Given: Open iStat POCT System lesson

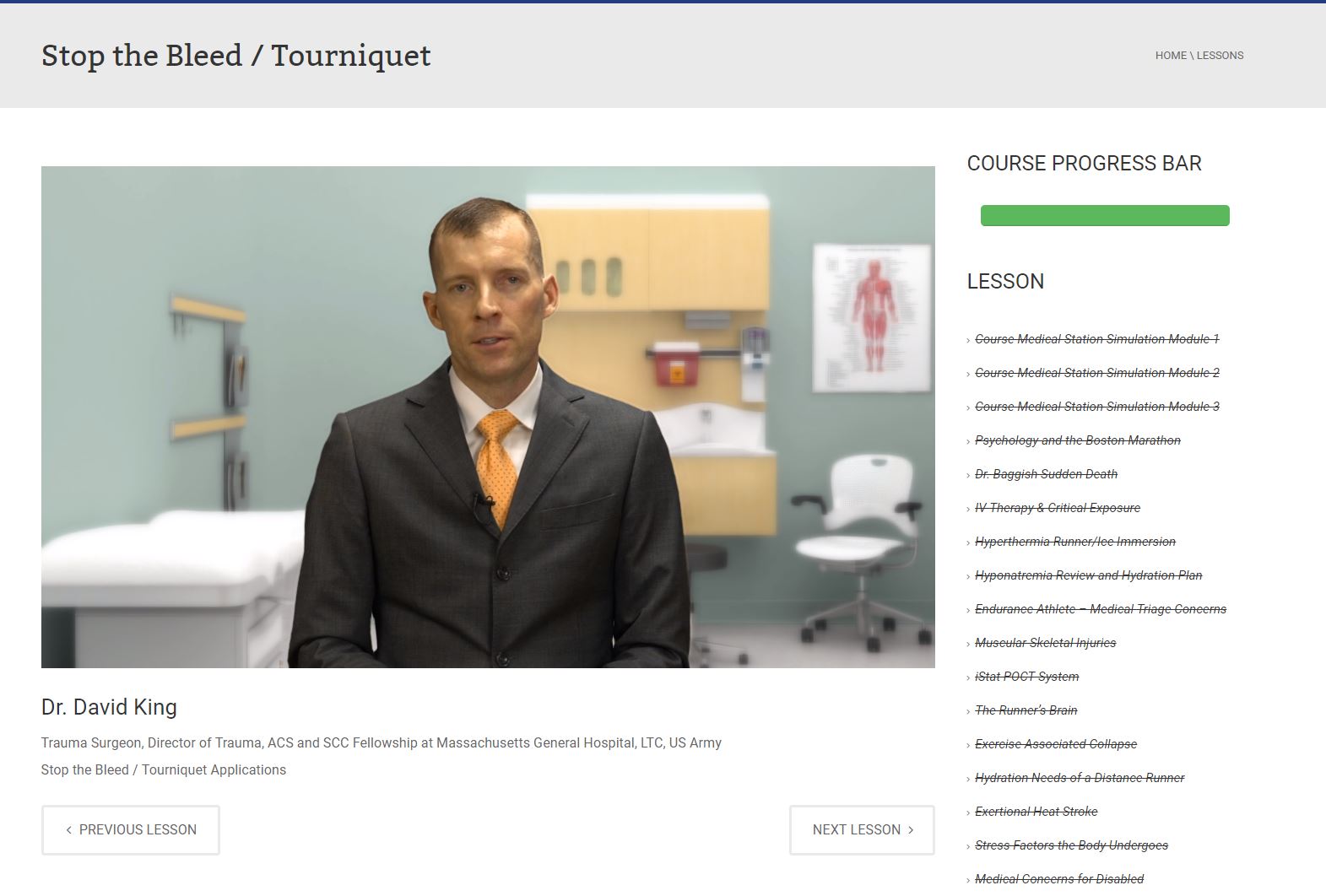Looking at the screenshot, I should (x=1027, y=677).
